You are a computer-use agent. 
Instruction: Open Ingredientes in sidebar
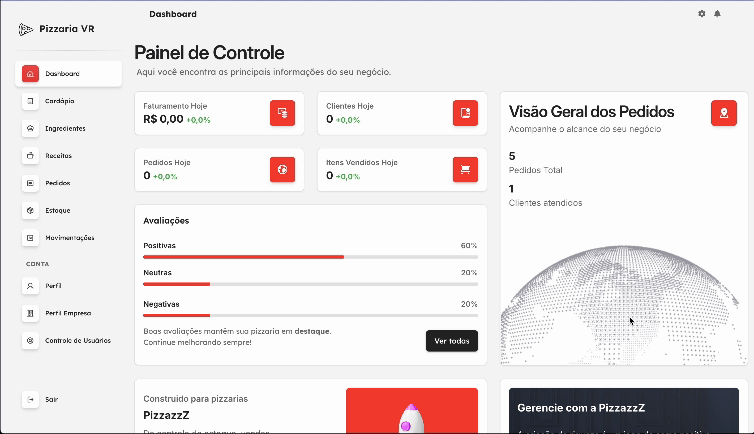coord(68,128)
